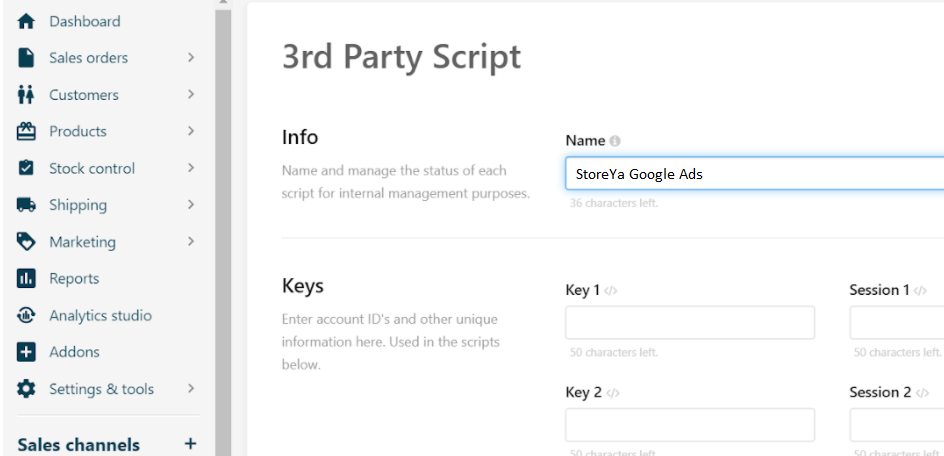Viewport: 944px width, 456px height.
Task: Click the Stock control clipboard icon
Action: click(x=27, y=168)
